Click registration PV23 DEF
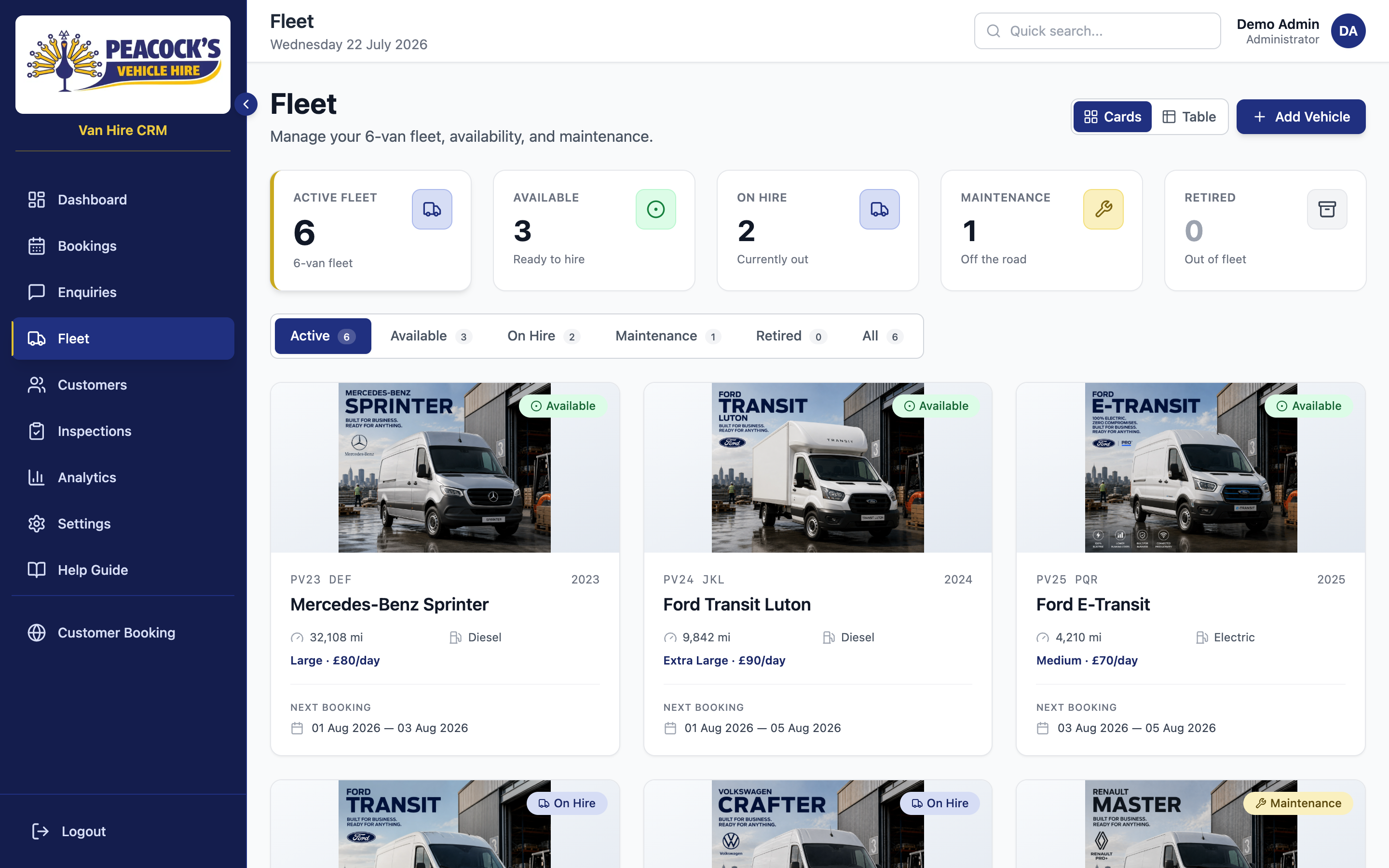The height and width of the screenshot is (868, 1389). click(321, 580)
